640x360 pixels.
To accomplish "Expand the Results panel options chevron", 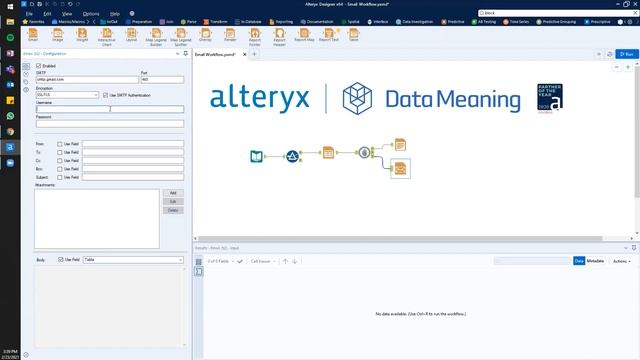I will pyautogui.click(x=626, y=248).
